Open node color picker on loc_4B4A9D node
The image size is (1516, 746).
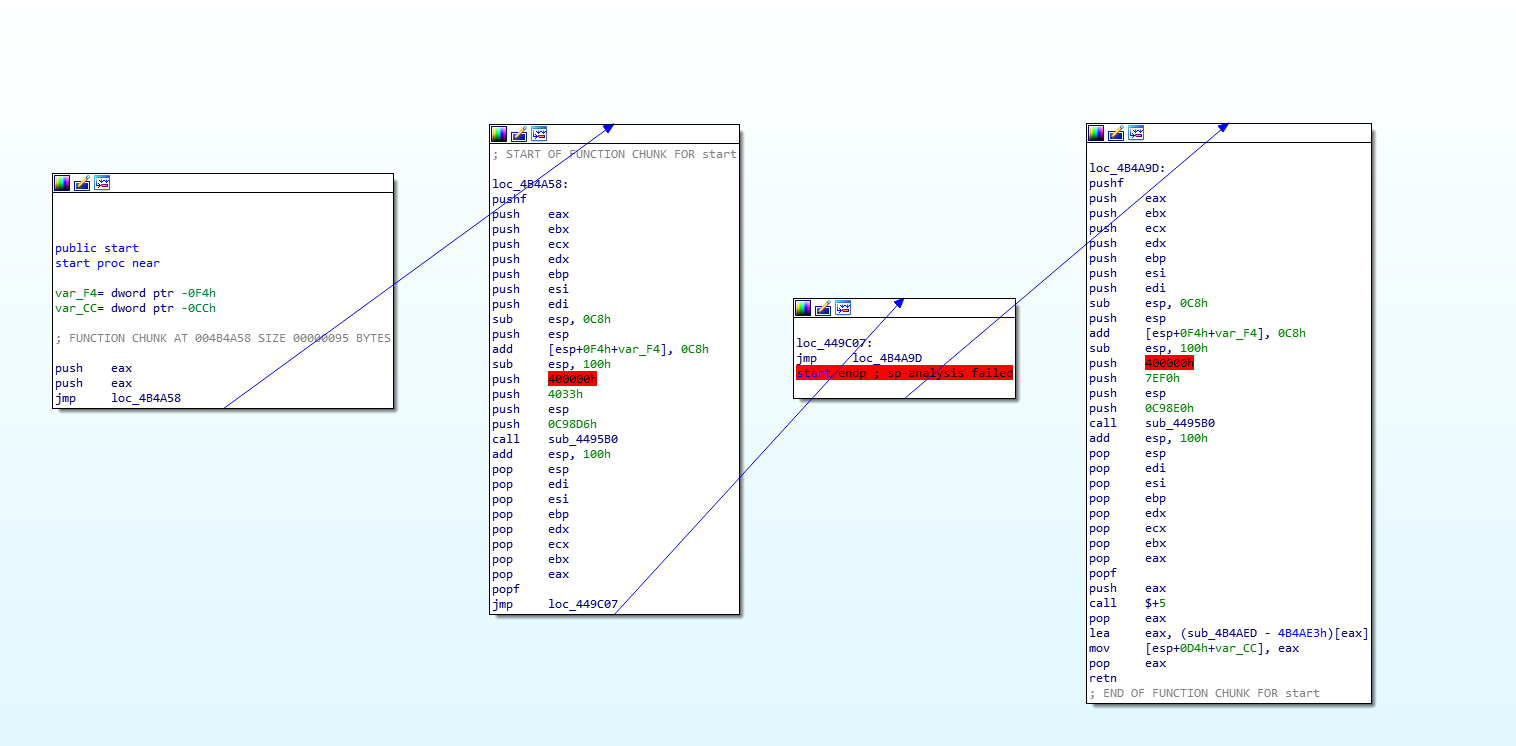[1096, 133]
